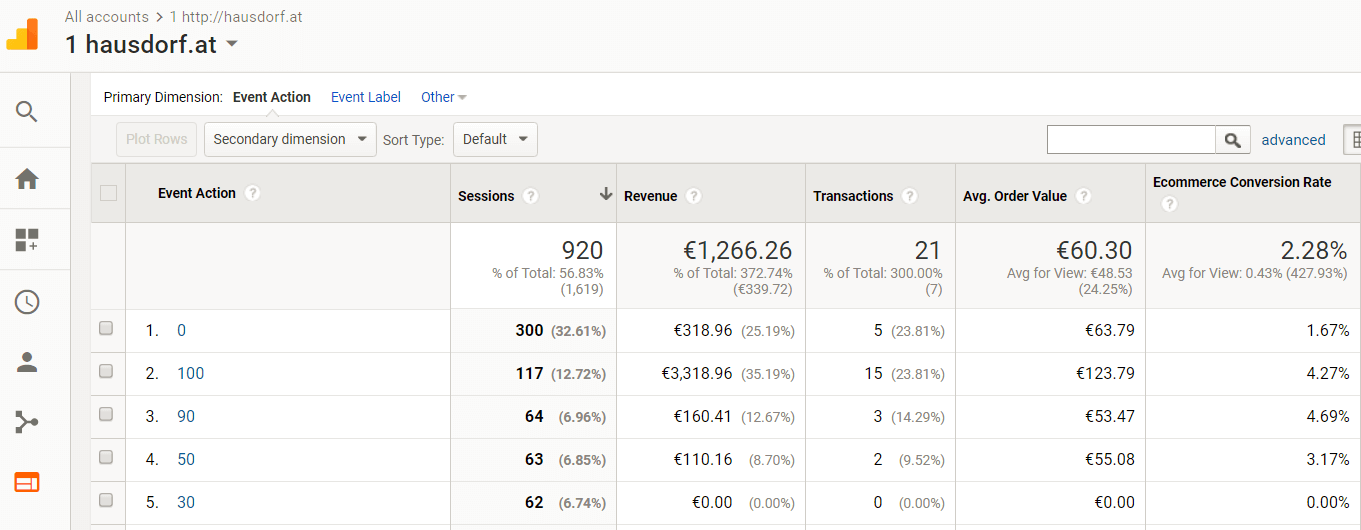Click the Google Analytics logo
1361x530 pixels.
[x=22, y=35]
